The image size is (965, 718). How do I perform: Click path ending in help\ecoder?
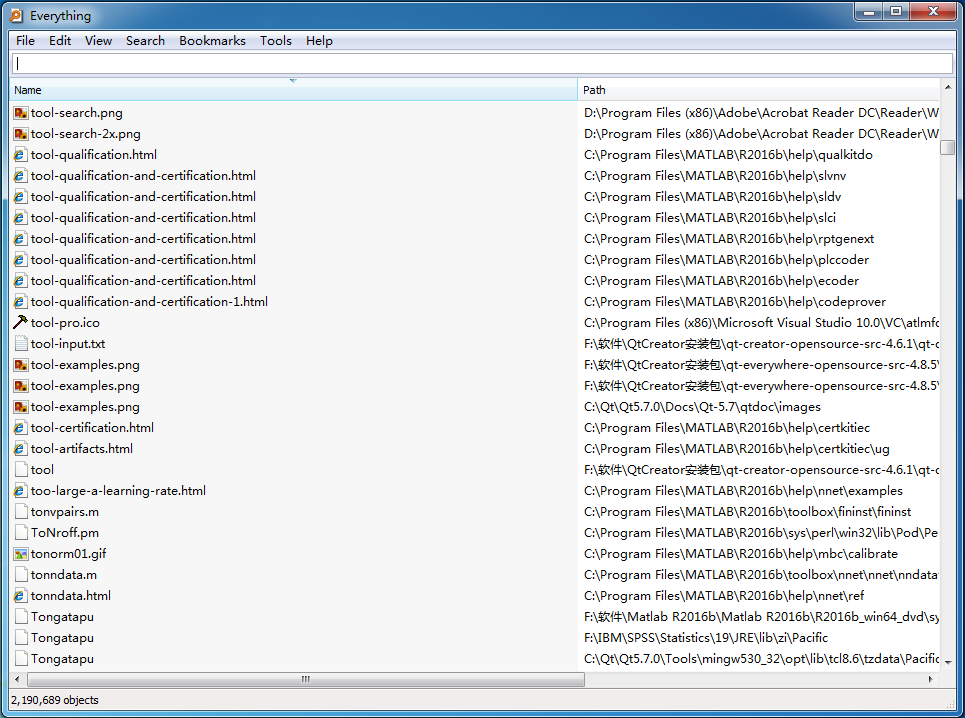pos(721,281)
